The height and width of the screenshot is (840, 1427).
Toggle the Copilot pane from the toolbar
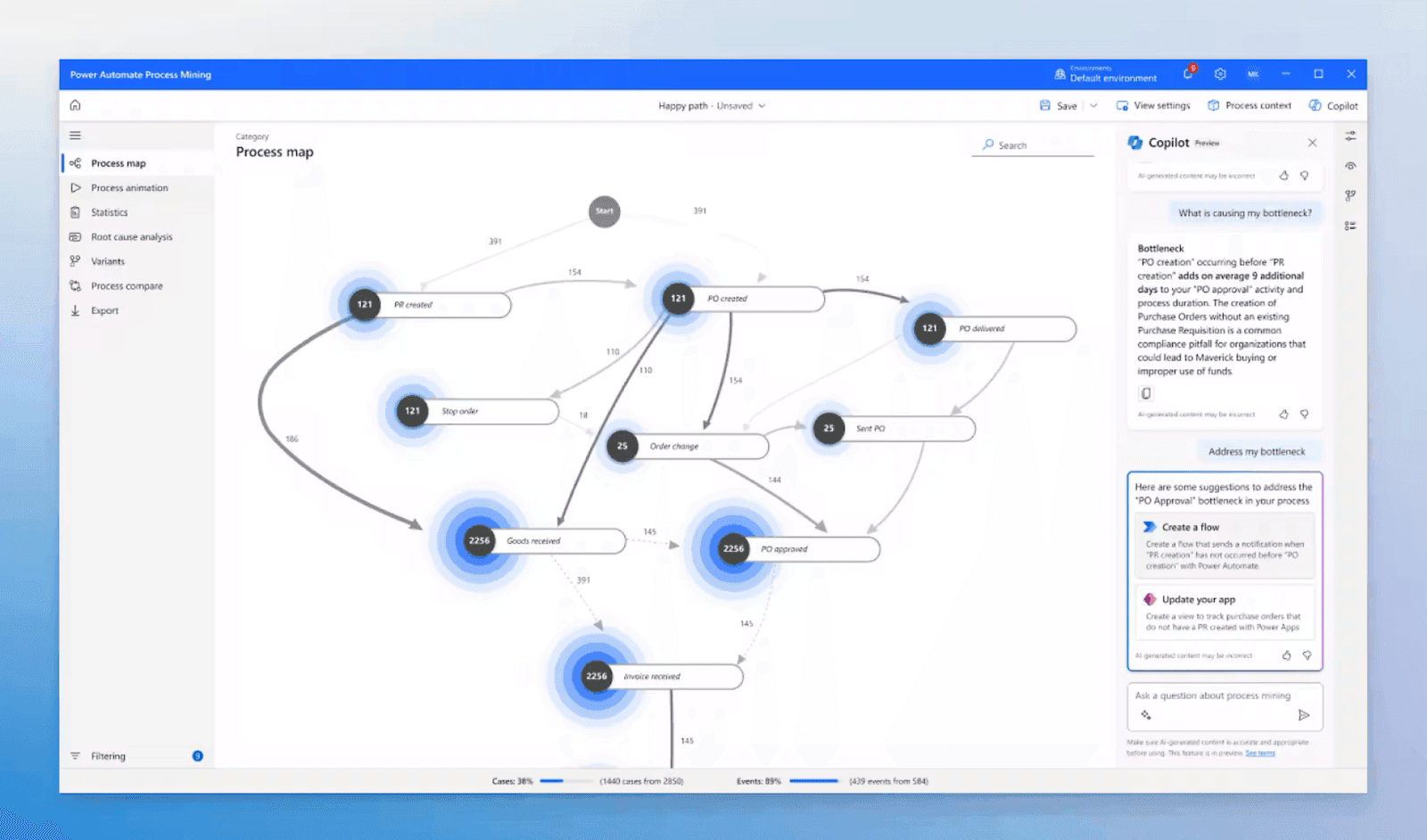point(1332,106)
